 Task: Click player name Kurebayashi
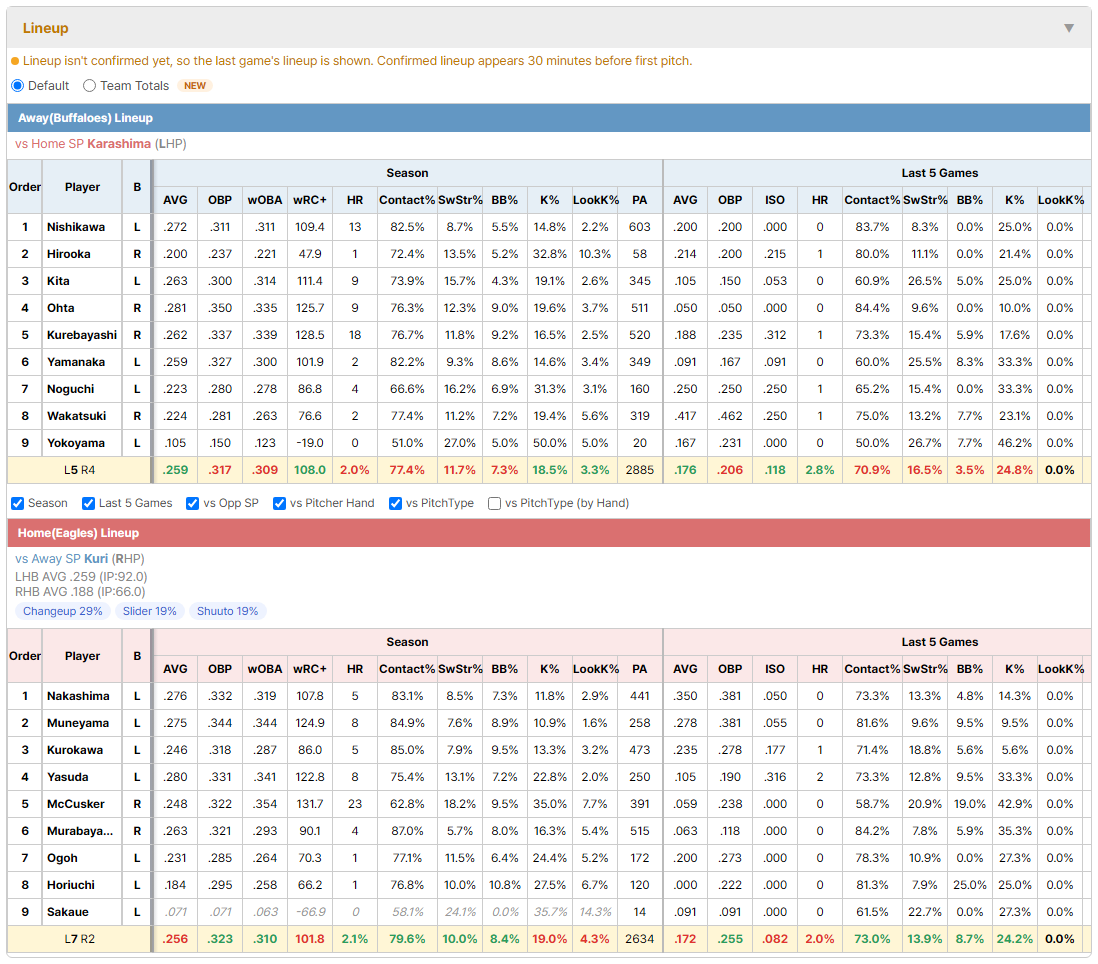click(82, 335)
